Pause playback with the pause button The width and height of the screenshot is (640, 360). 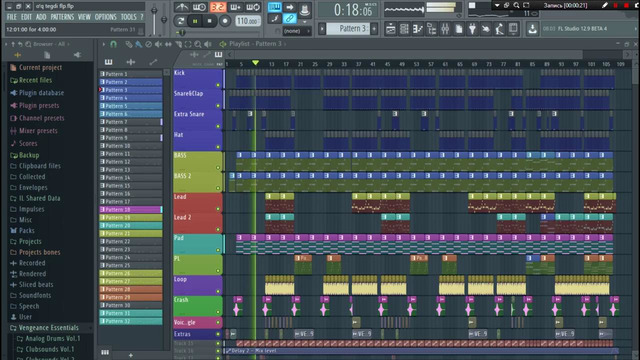[195, 21]
